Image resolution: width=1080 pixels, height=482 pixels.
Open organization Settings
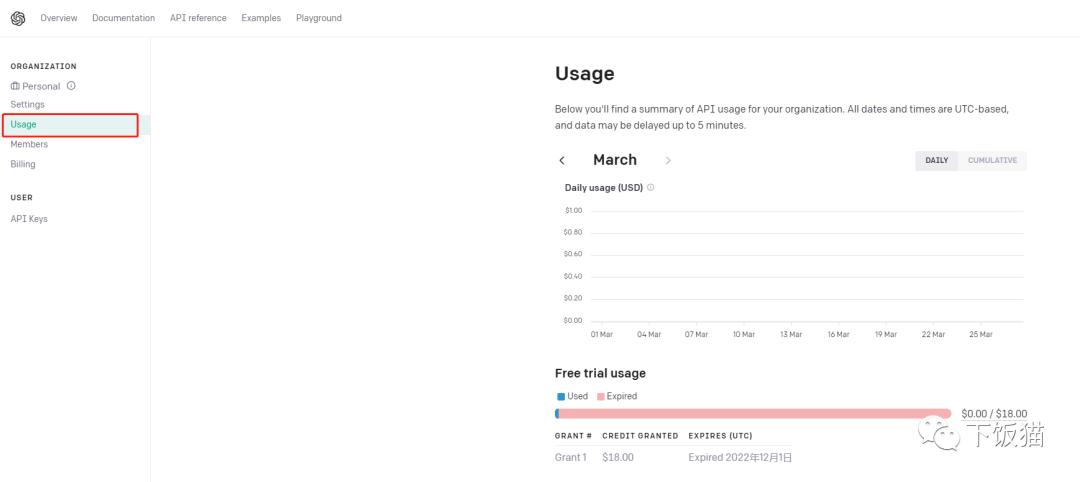(28, 105)
